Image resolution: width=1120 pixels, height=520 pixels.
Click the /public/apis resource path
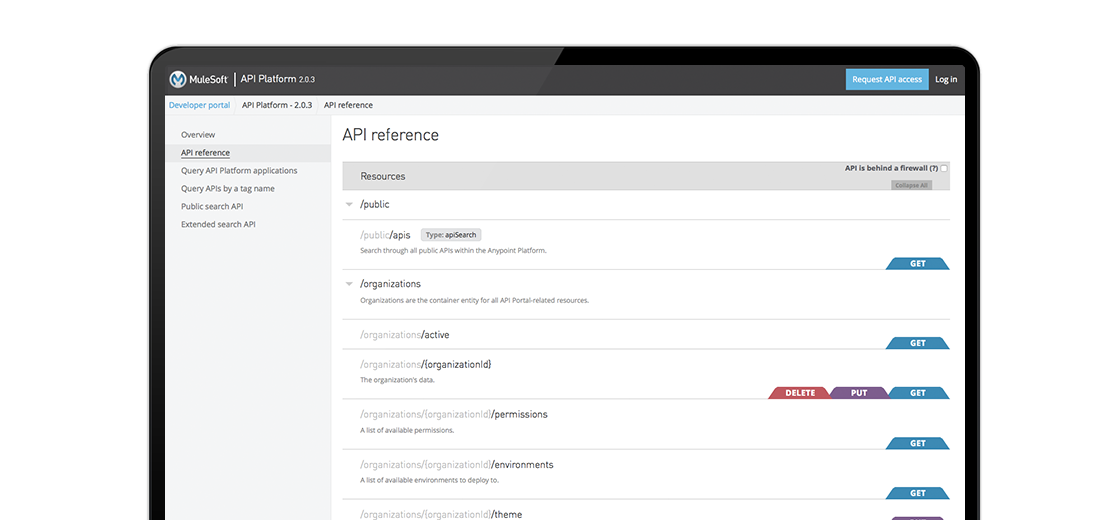point(385,235)
